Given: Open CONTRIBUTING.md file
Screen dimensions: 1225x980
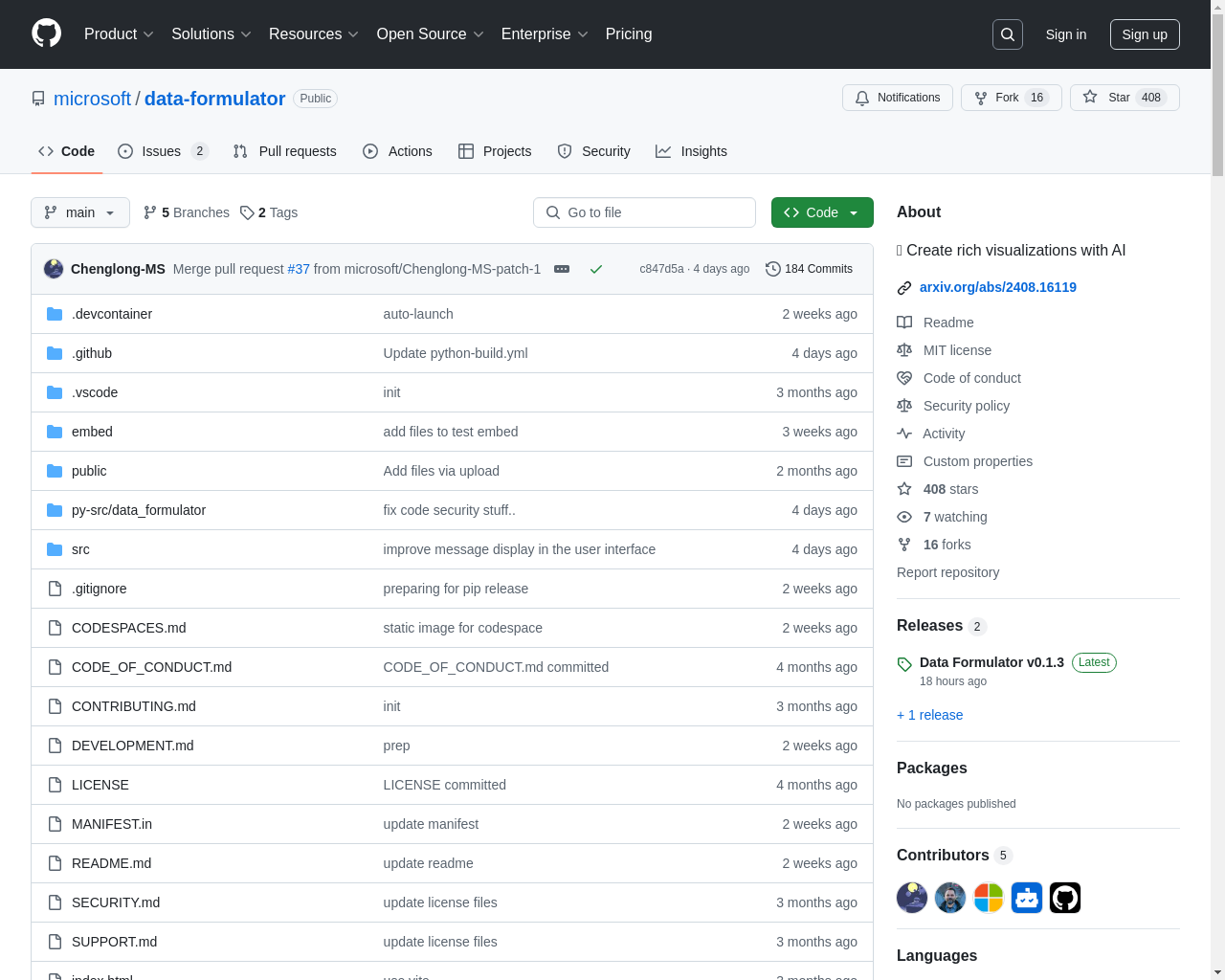Looking at the screenshot, I should [x=134, y=706].
